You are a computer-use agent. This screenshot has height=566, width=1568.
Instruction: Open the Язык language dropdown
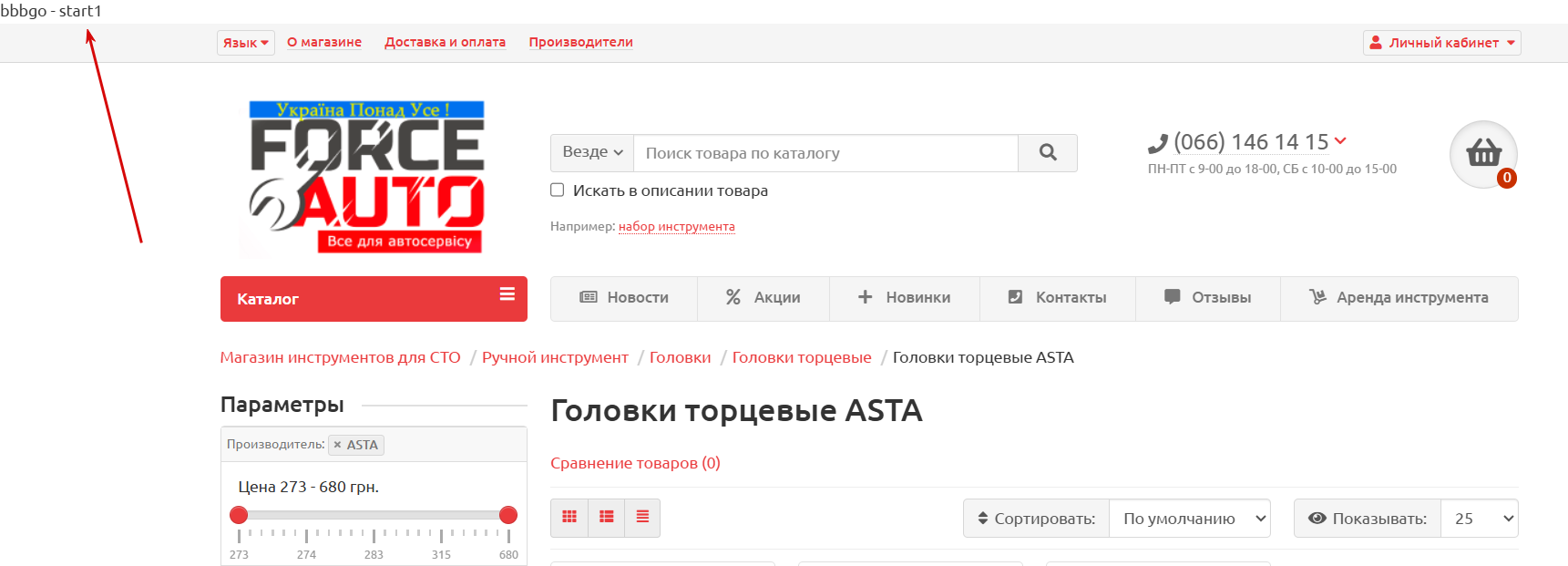246,43
